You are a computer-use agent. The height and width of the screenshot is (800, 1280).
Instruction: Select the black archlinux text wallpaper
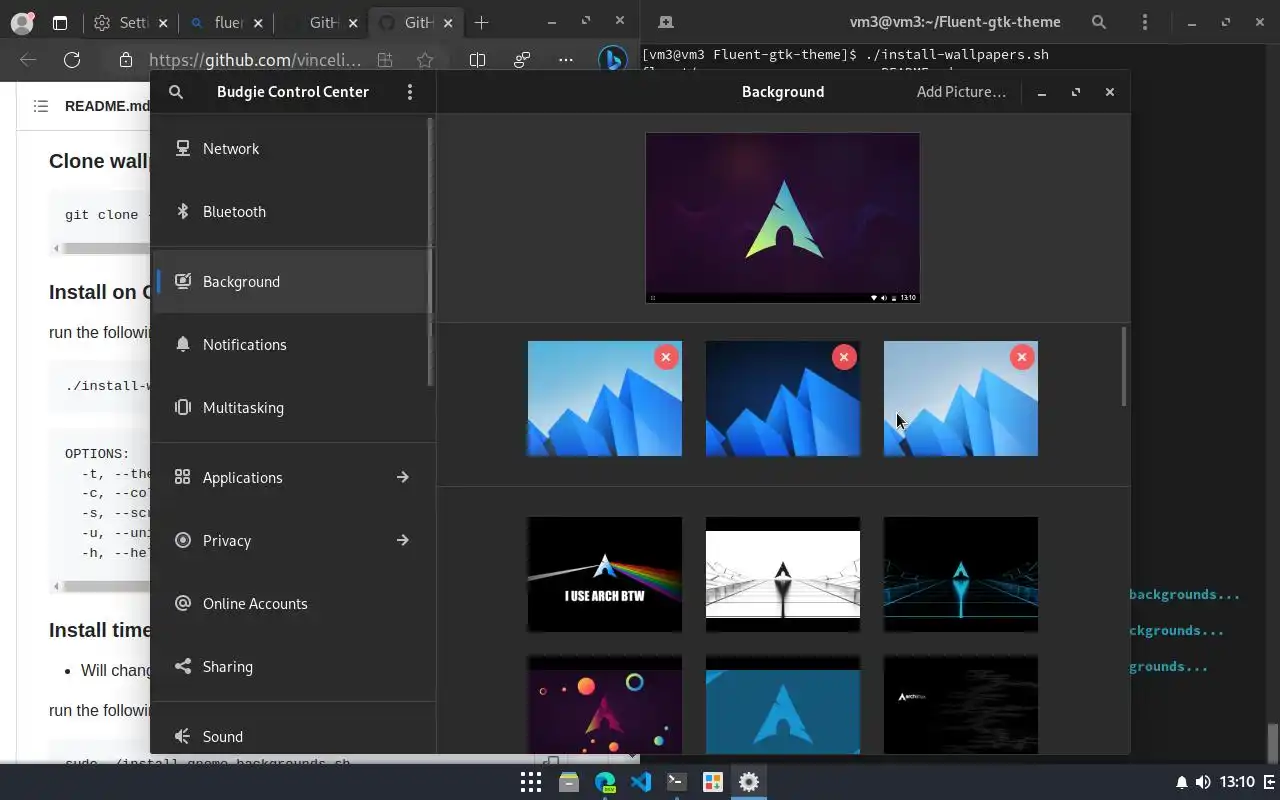961,705
